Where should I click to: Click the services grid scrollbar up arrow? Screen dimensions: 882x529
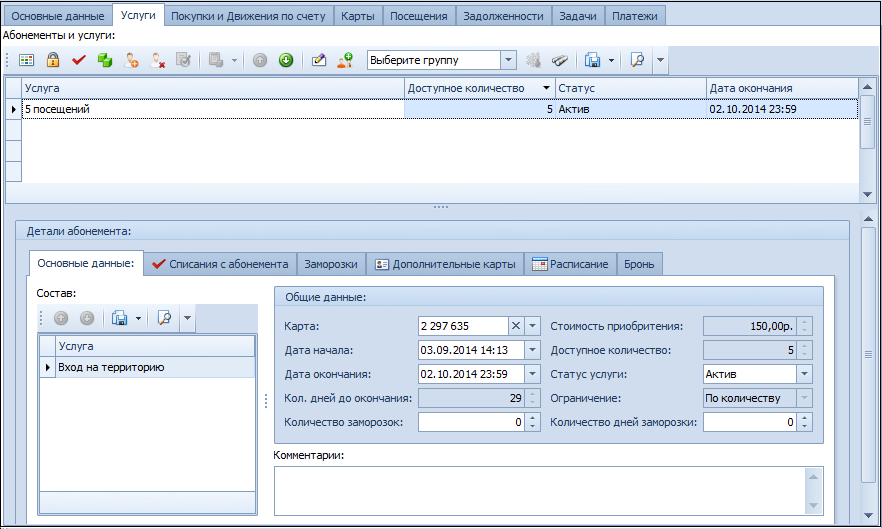[867, 87]
